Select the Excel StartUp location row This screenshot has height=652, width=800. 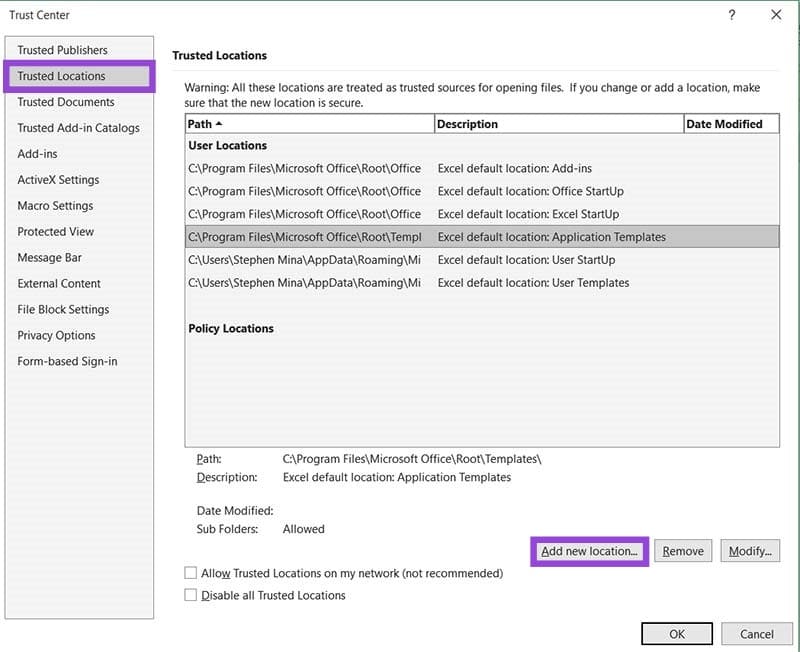[x=482, y=214]
